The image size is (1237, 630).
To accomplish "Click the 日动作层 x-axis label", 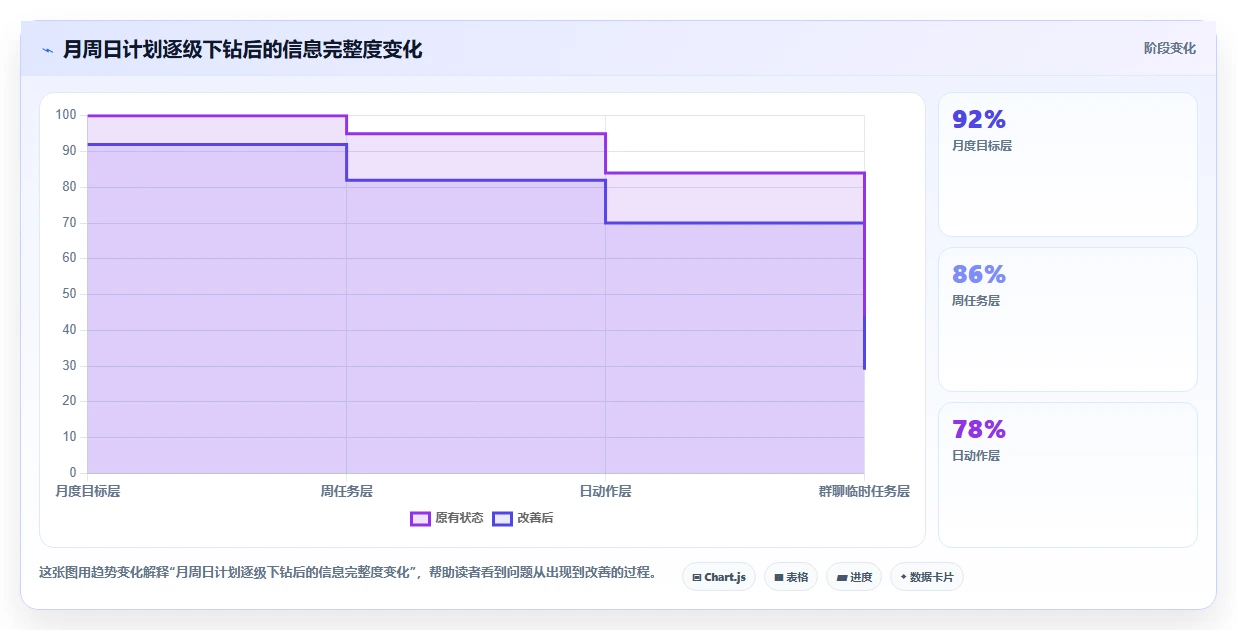I will tap(605, 491).
